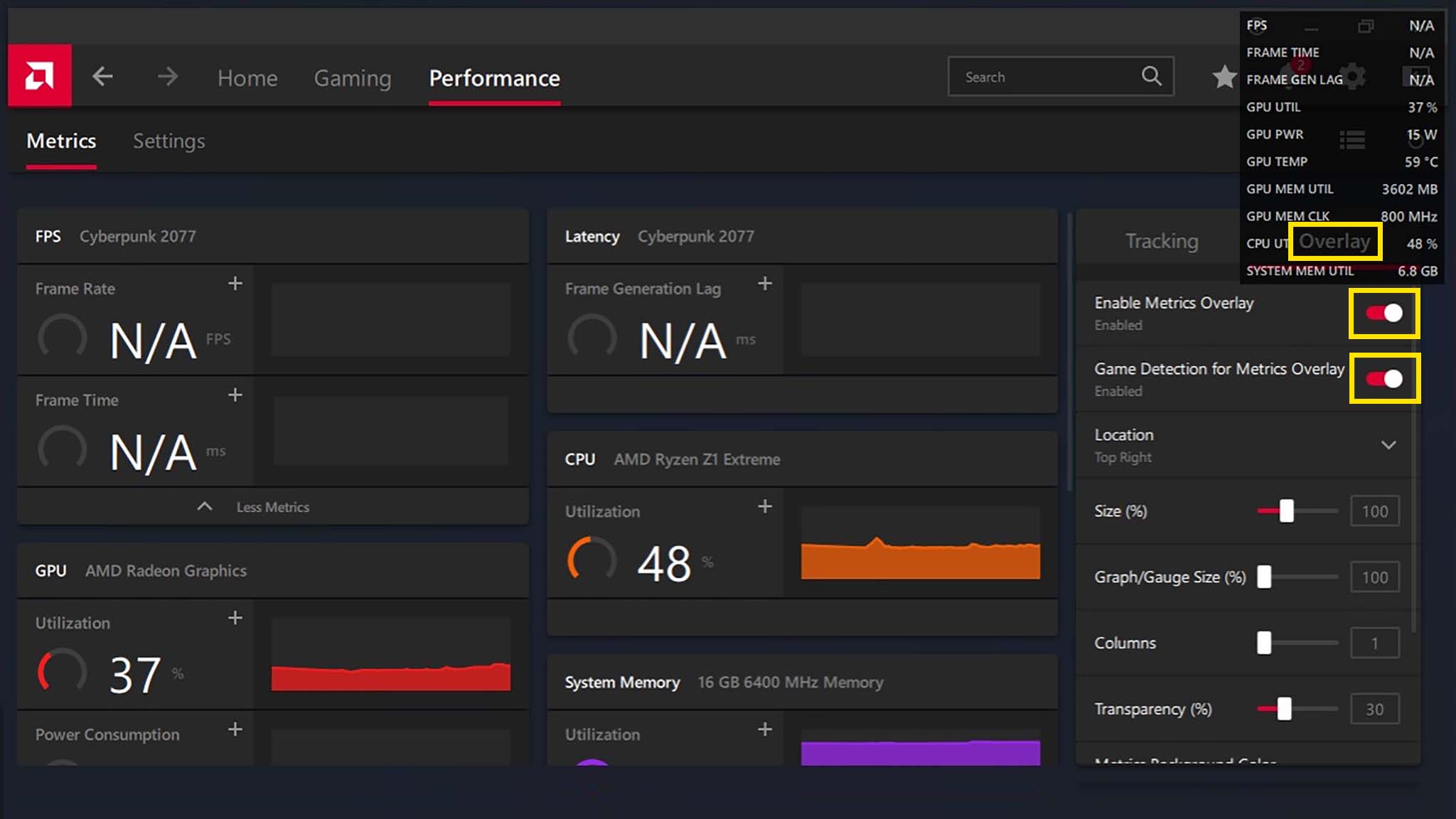Select the Performance tab

click(x=494, y=77)
